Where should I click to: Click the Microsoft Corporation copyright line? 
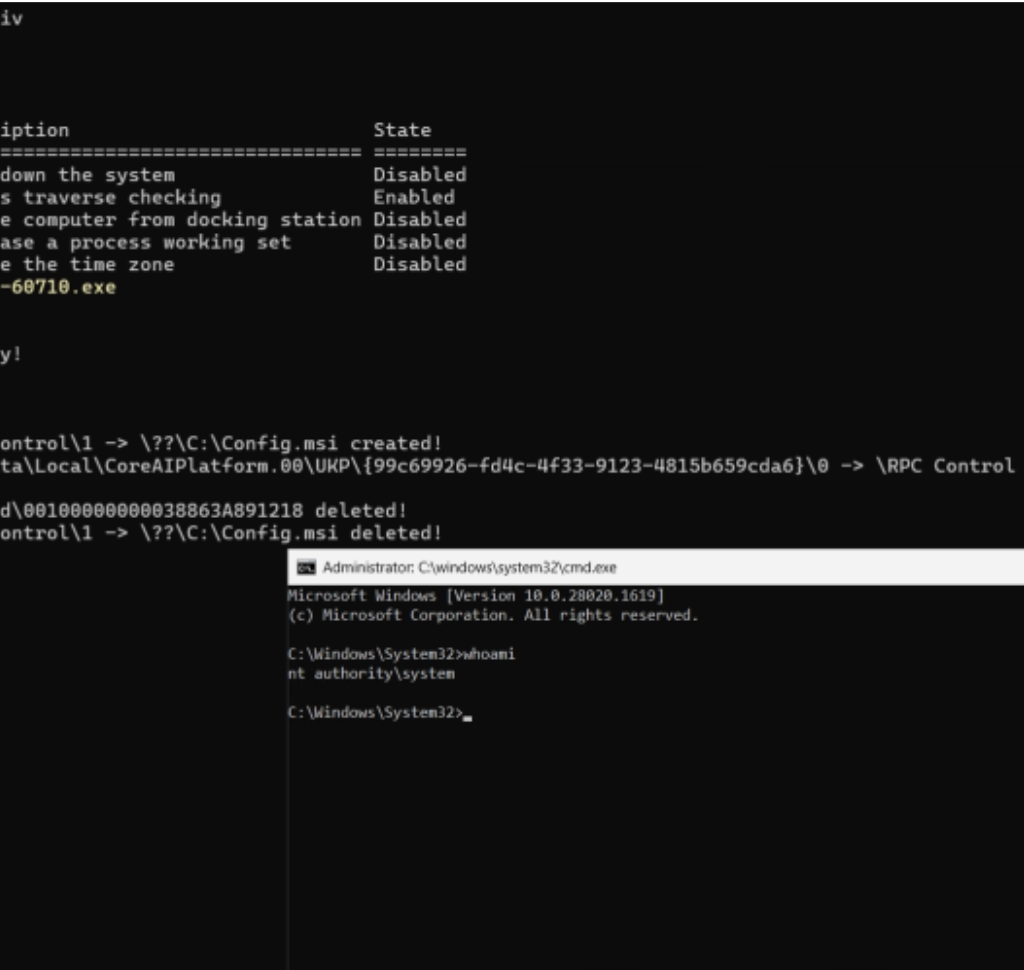pyautogui.click(x=492, y=615)
